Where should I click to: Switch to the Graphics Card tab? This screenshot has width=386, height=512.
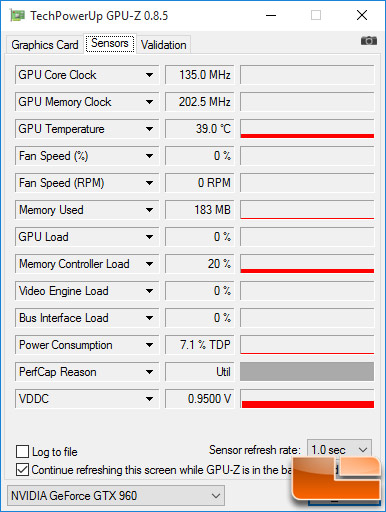(45, 45)
